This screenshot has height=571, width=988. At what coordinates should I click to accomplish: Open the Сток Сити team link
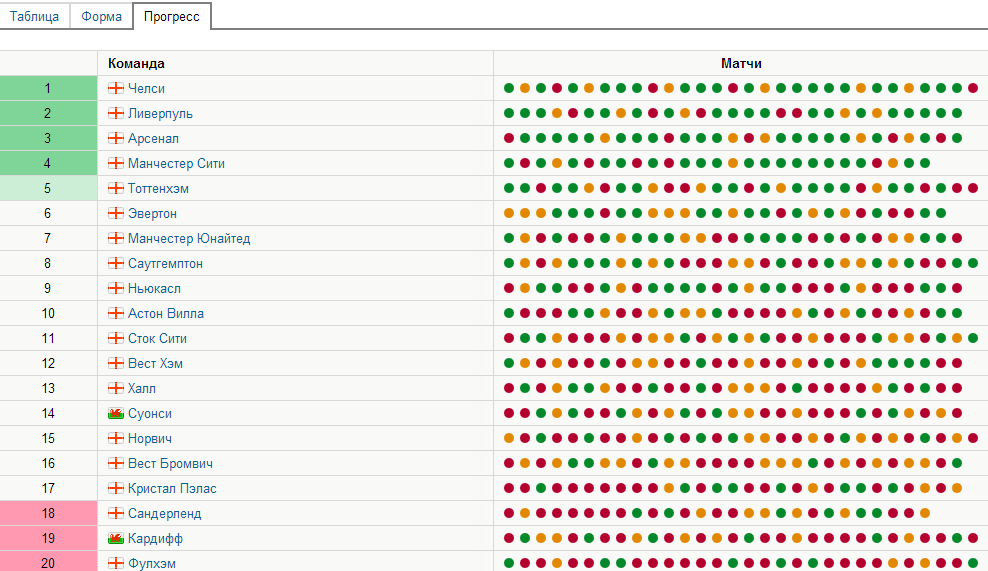(x=157, y=338)
